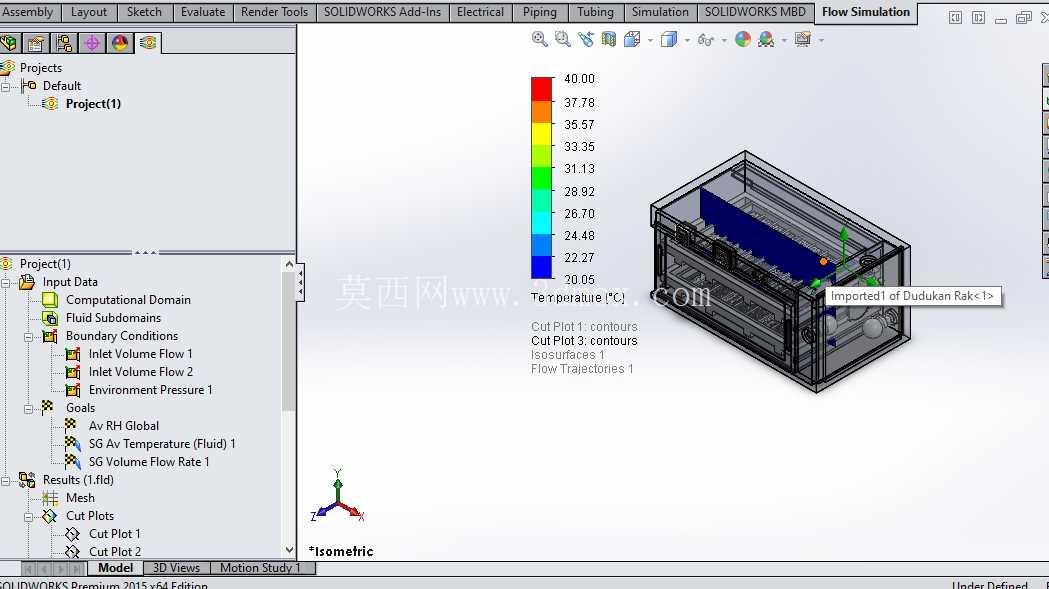Collapse the Default configuration node
This screenshot has height=589, width=1049.
point(5,86)
